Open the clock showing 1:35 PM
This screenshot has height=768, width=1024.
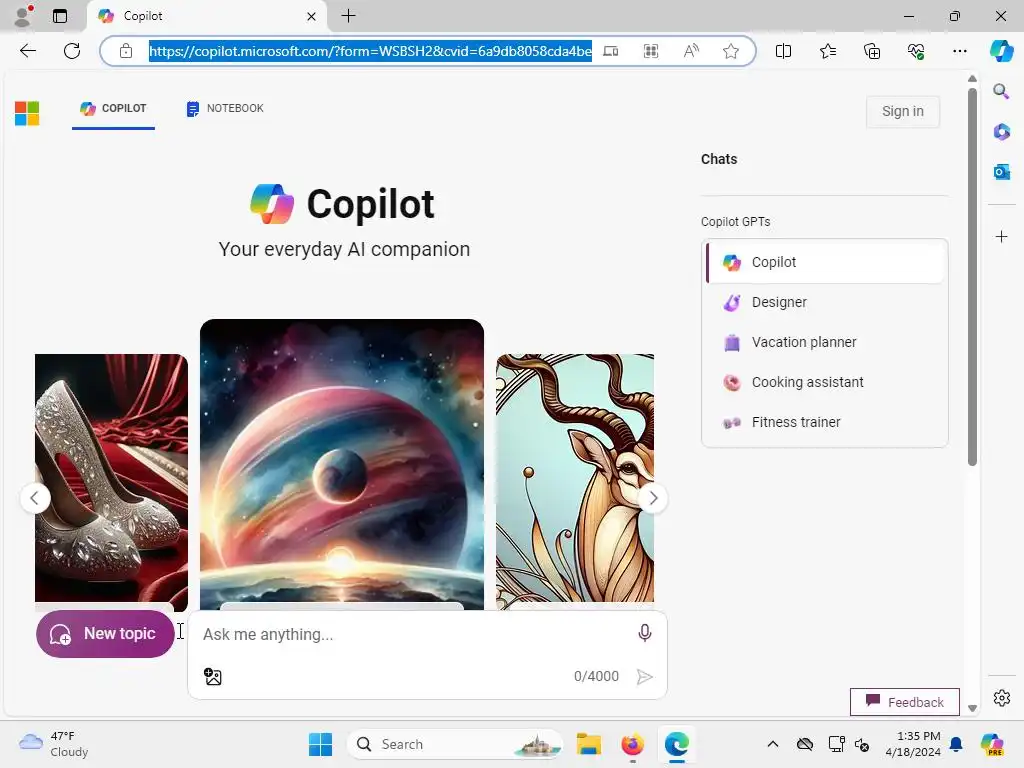coord(912,744)
